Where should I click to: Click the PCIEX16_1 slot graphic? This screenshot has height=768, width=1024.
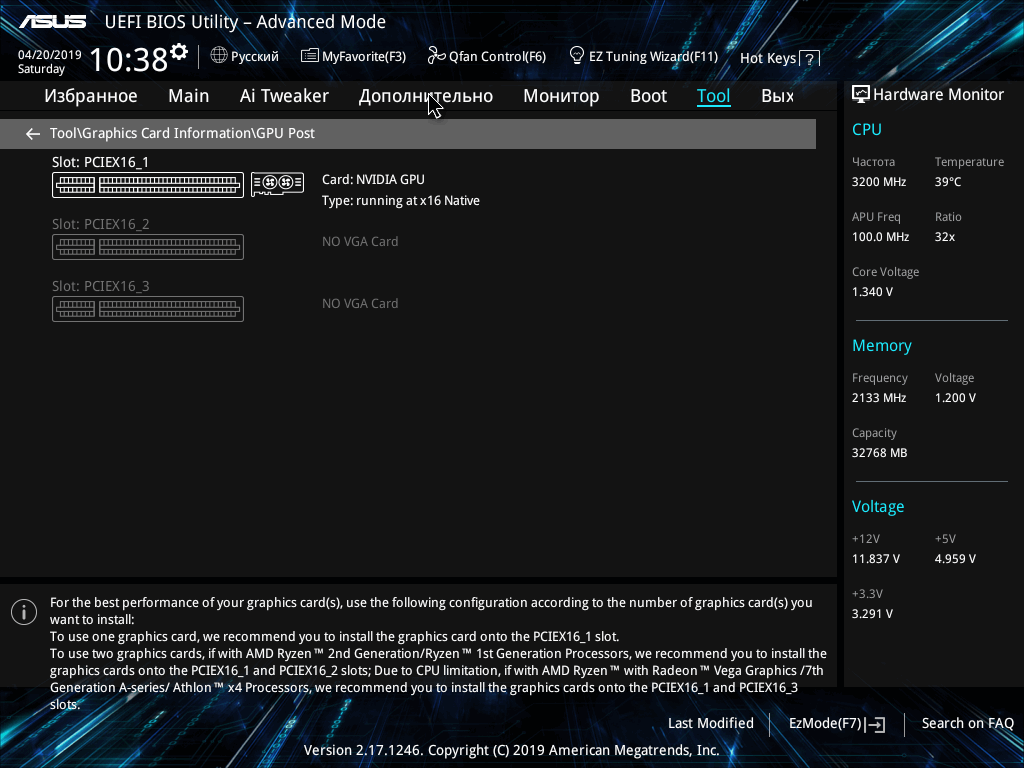click(x=148, y=185)
